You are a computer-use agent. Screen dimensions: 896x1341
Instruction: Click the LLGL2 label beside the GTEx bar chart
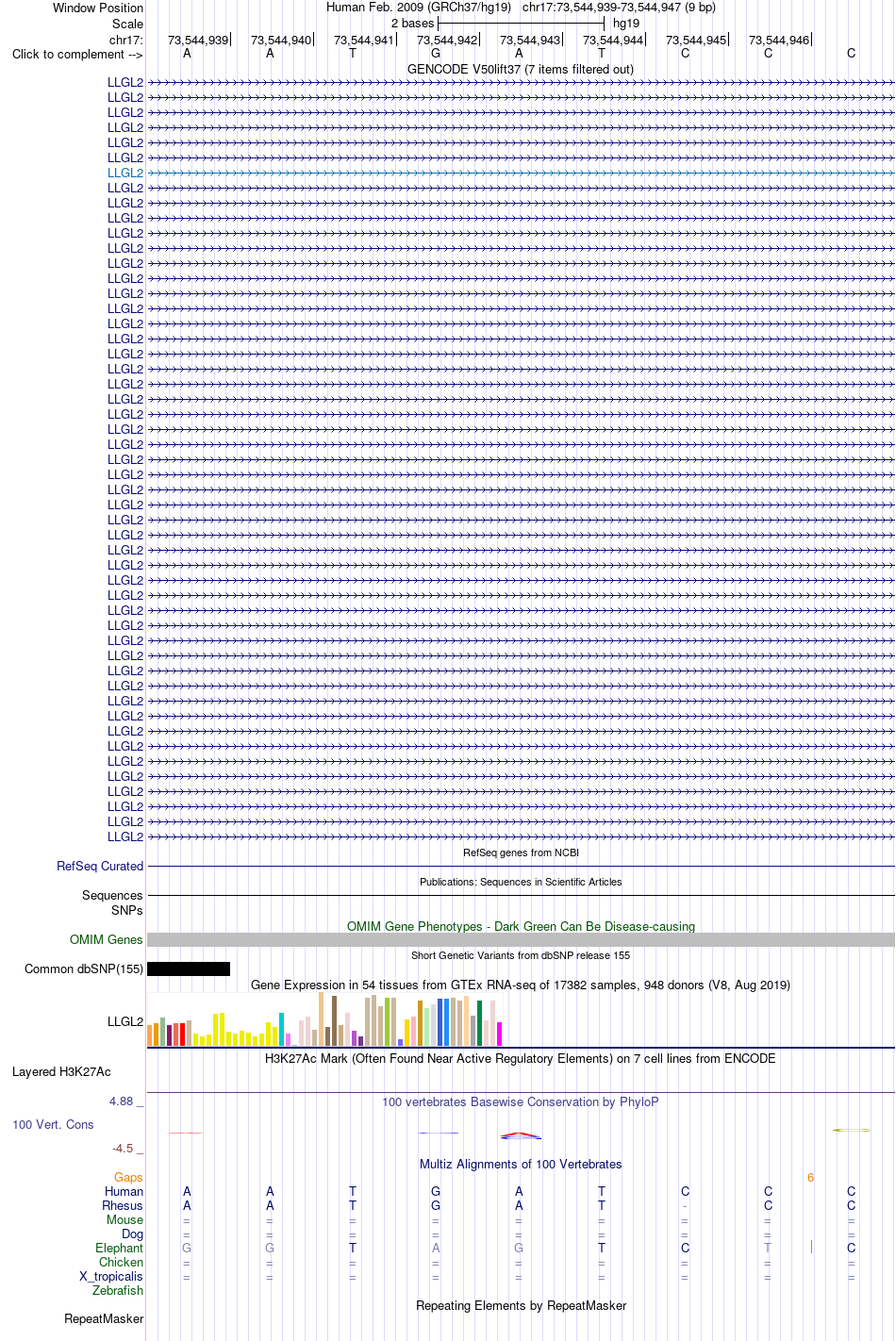(x=125, y=1021)
